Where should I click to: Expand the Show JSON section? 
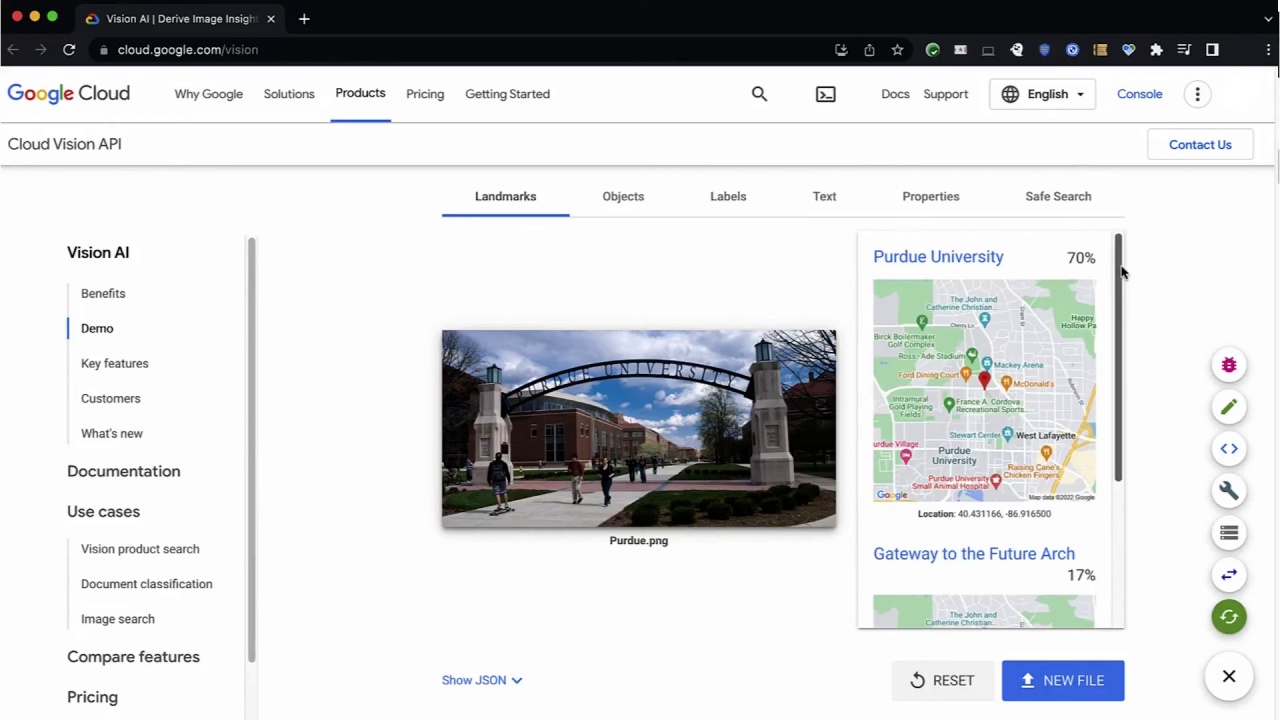pyautogui.click(x=482, y=680)
